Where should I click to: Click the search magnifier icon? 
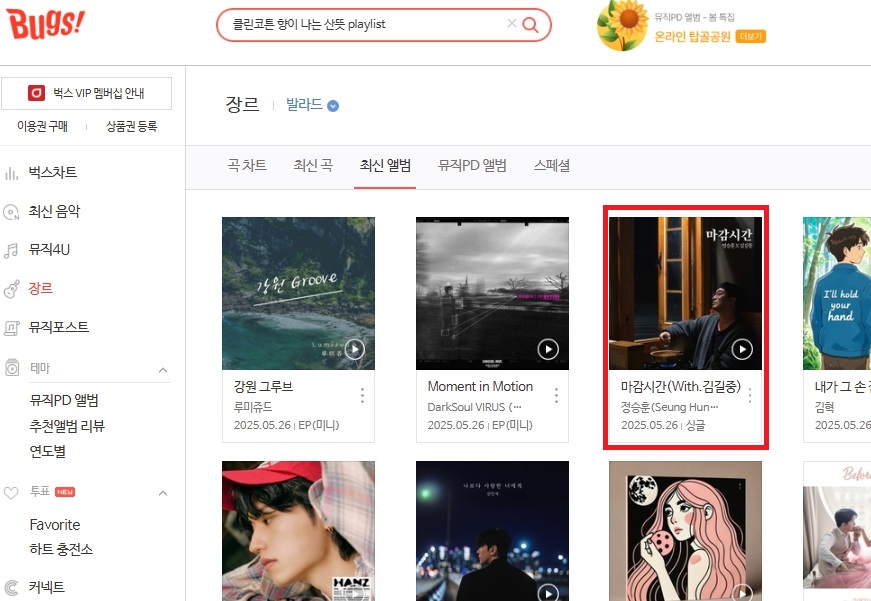tap(530, 24)
